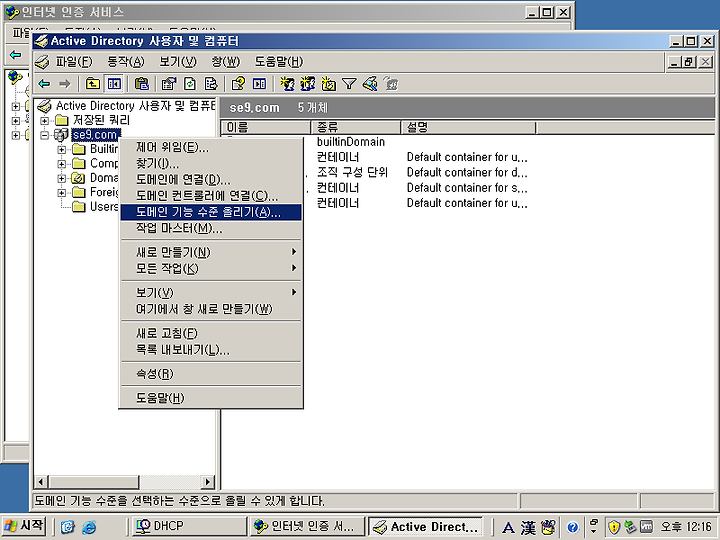Select 여기에서 창 새로 만들기(W)
This screenshot has width=720, height=540.
click(x=211, y=309)
